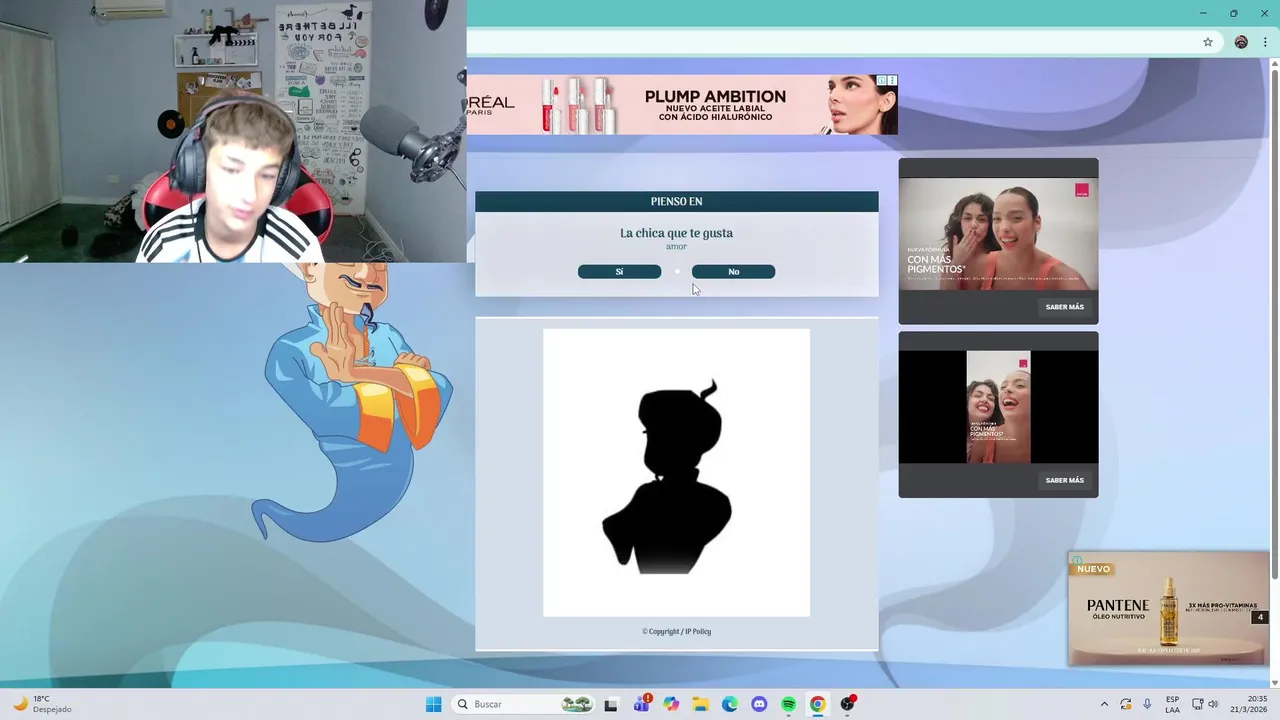The height and width of the screenshot is (720, 1280).
Task: Open the OBS recording app in taskbar
Action: pos(848,704)
